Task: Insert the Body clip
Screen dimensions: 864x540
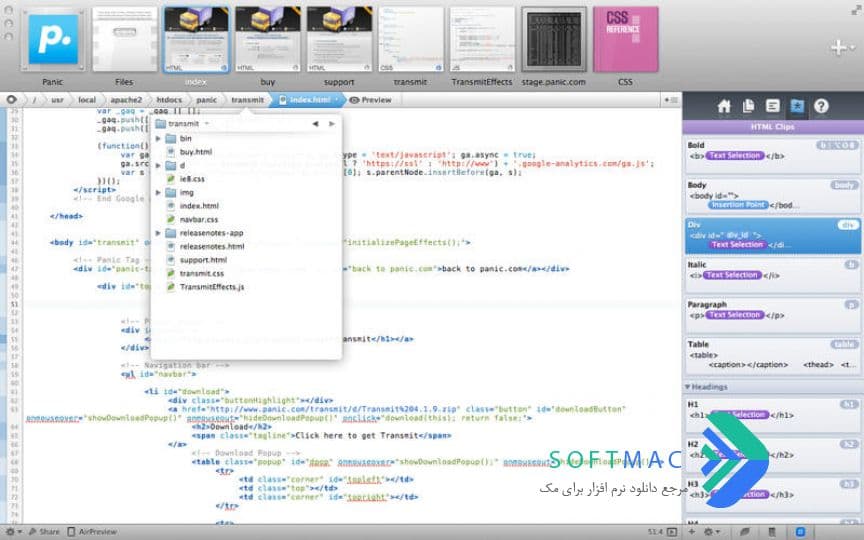Action: click(x=773, y=196)
